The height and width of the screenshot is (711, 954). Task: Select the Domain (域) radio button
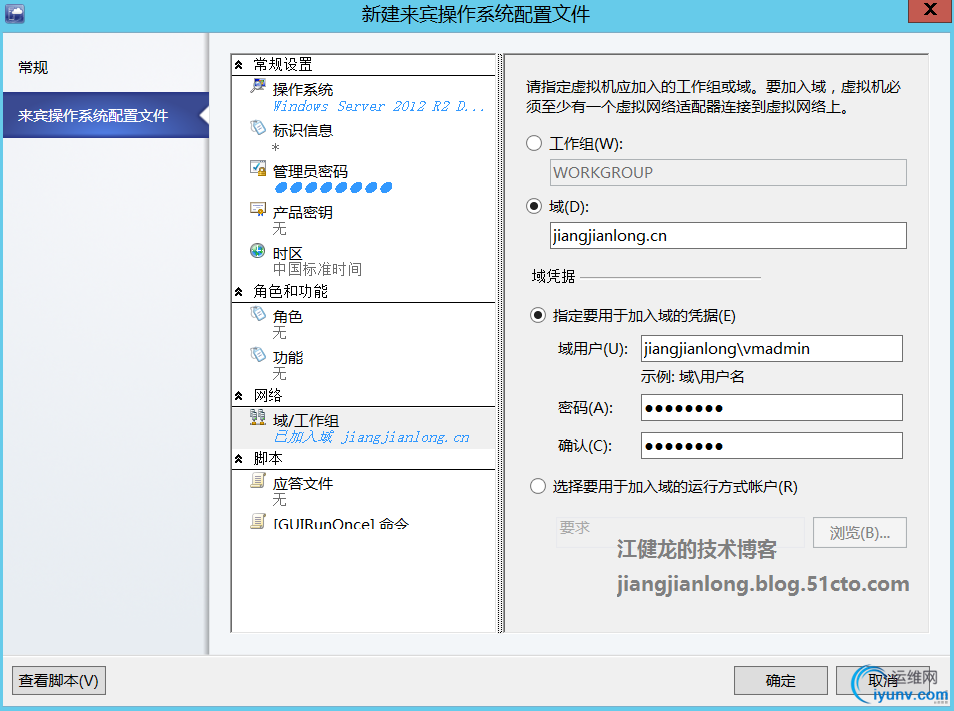(x=534, y=206)
